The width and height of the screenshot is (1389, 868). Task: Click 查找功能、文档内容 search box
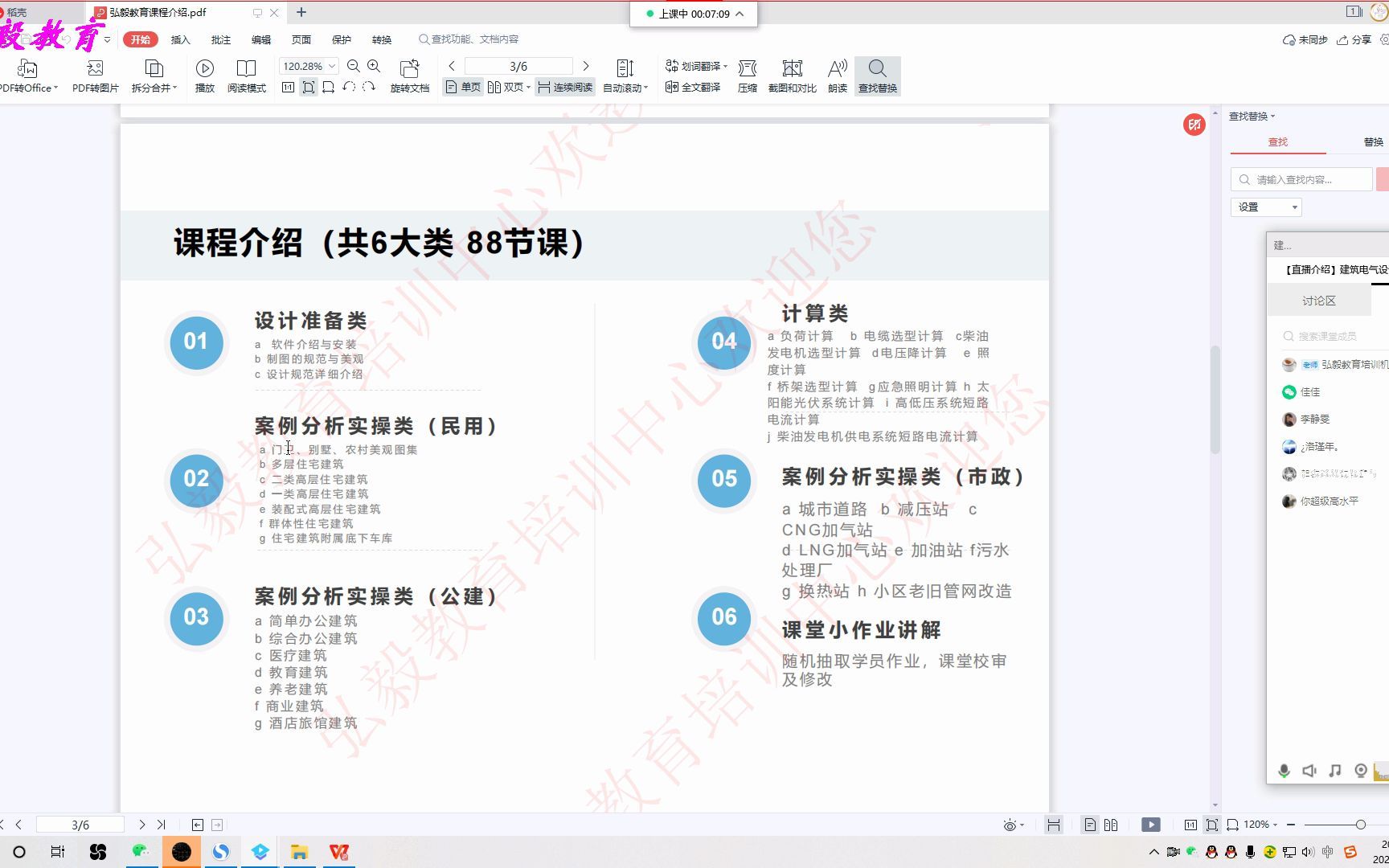469,39
